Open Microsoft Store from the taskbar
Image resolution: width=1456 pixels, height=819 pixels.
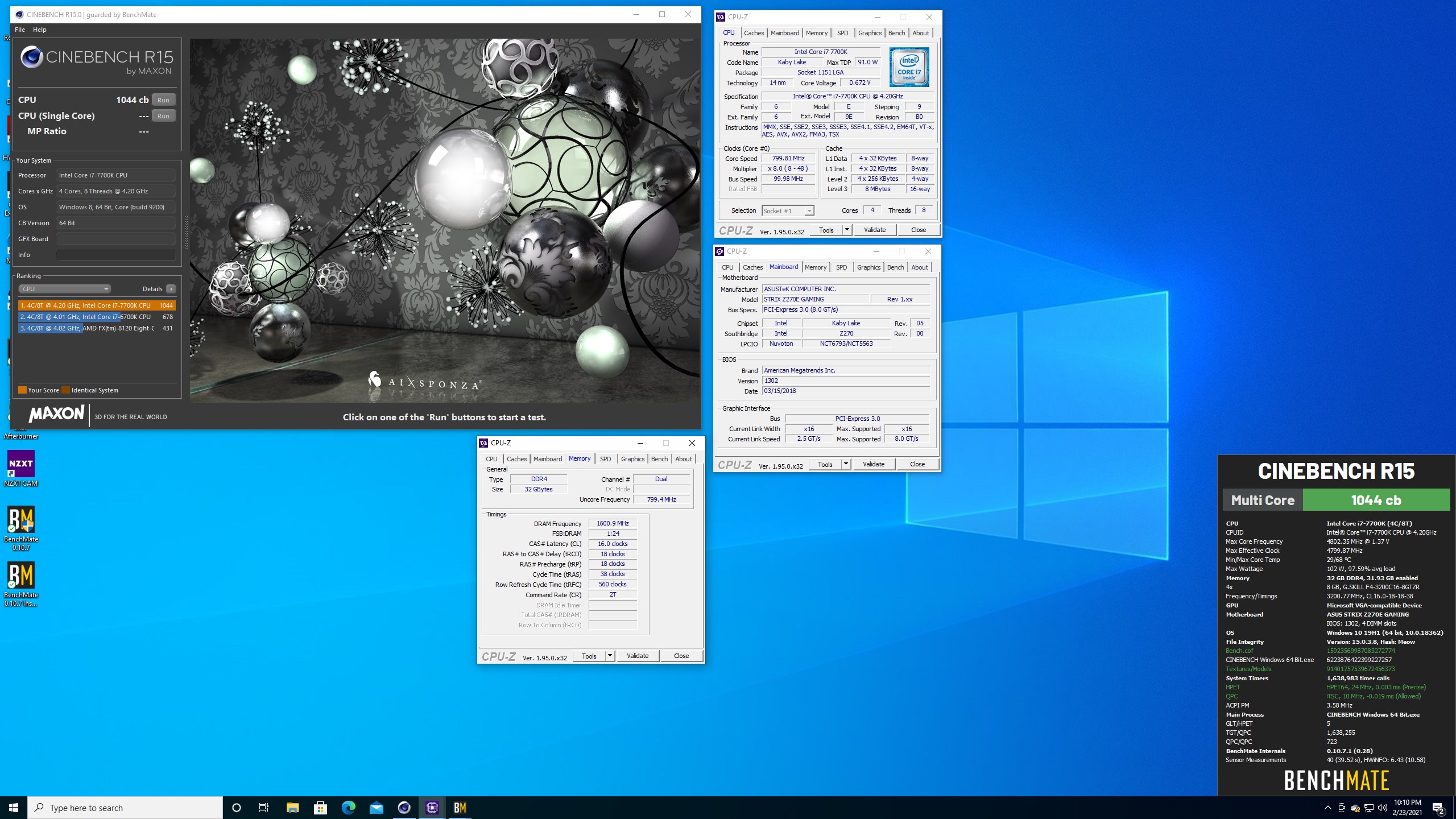coord(320,808)
